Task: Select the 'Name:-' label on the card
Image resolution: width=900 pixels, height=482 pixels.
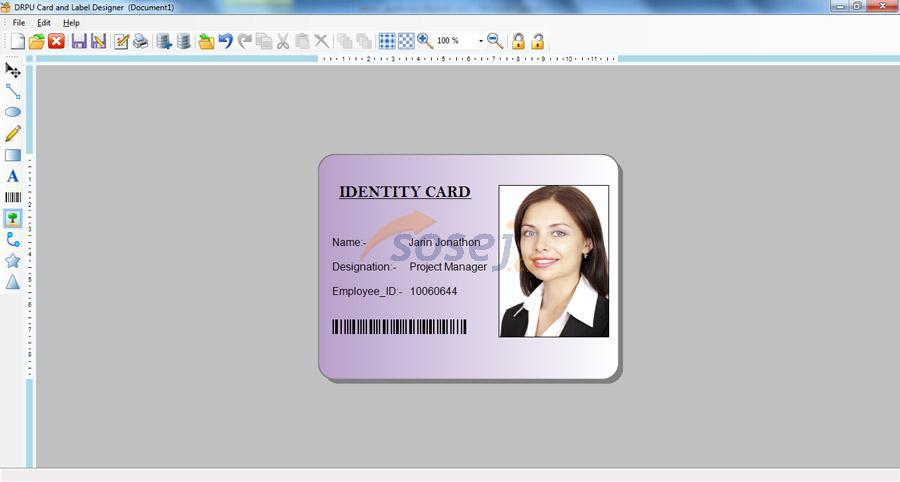Action: (x=349, y=242)
